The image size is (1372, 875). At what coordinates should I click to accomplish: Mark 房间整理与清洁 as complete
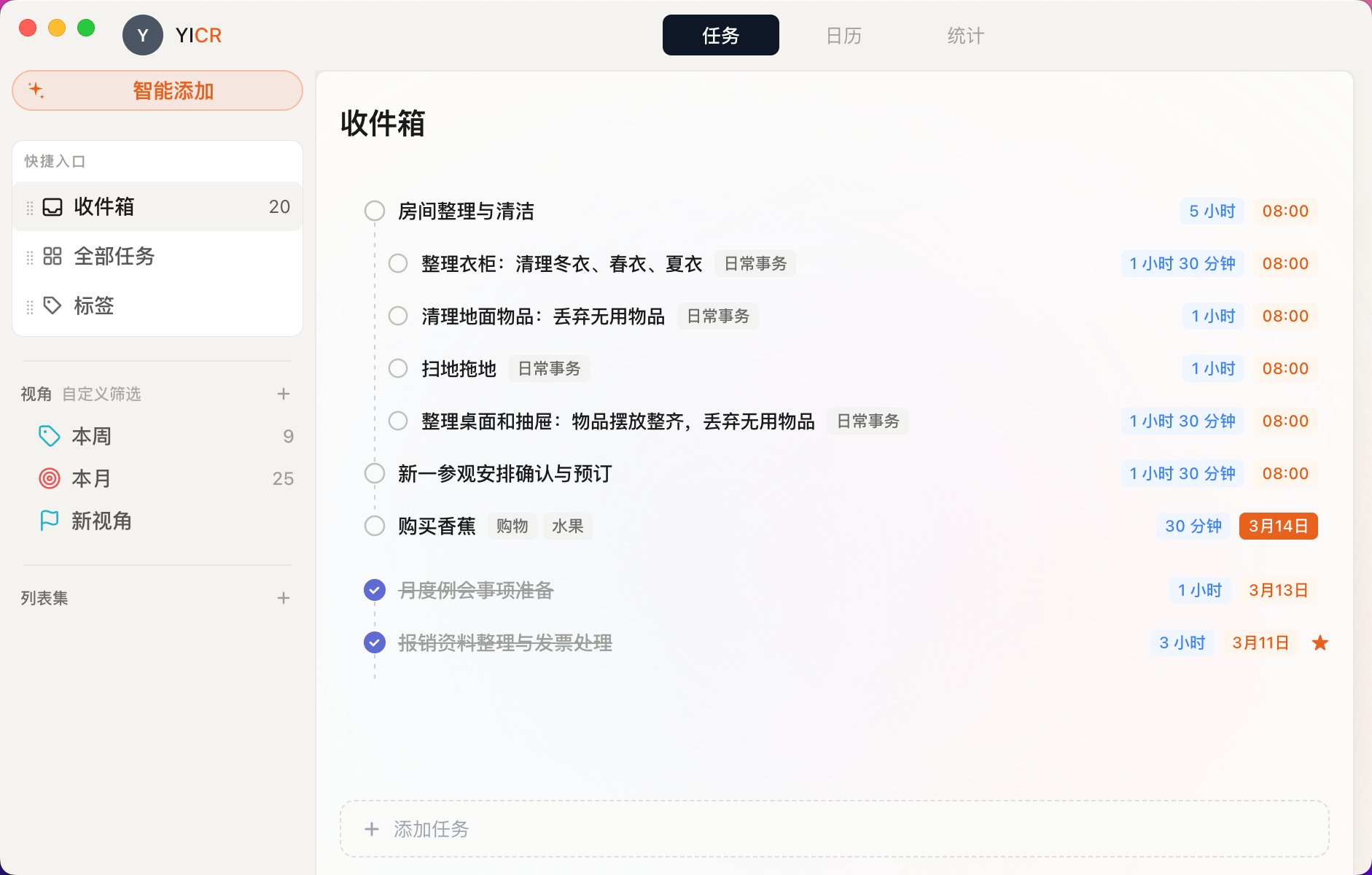(375, 211)
